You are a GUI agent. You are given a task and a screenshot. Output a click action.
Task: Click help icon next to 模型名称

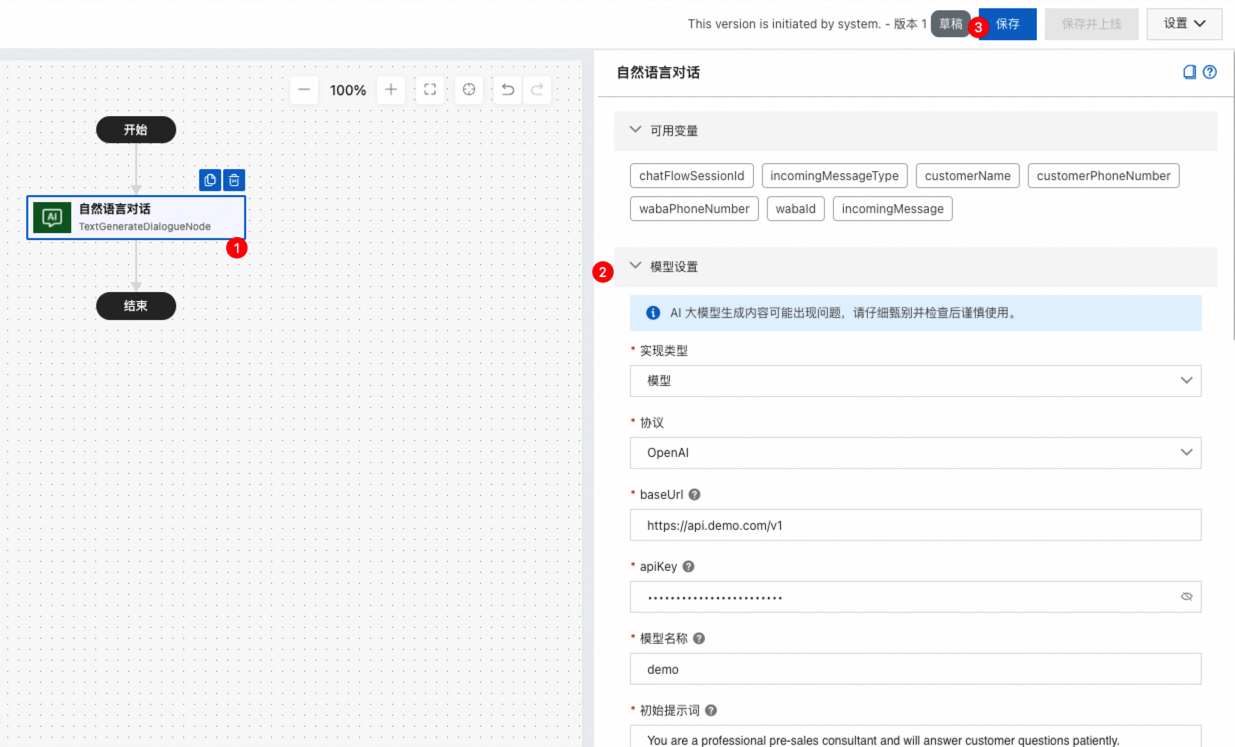[x=699, y=639]
